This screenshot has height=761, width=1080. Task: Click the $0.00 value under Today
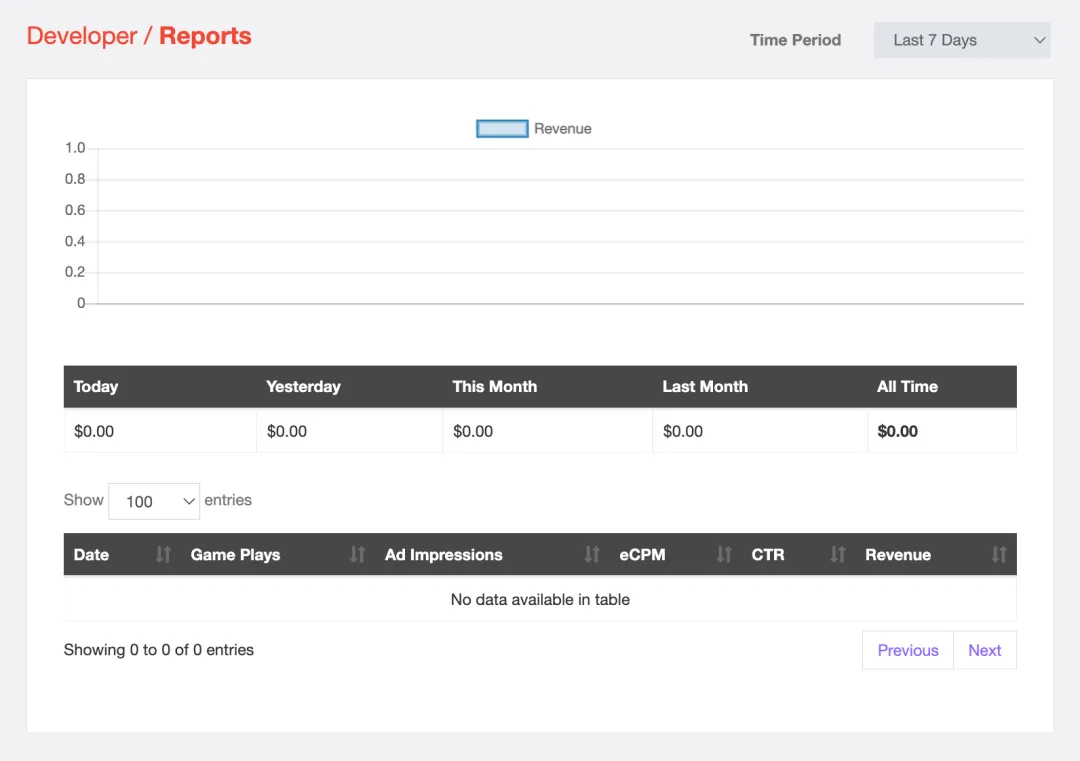point(94,431)
